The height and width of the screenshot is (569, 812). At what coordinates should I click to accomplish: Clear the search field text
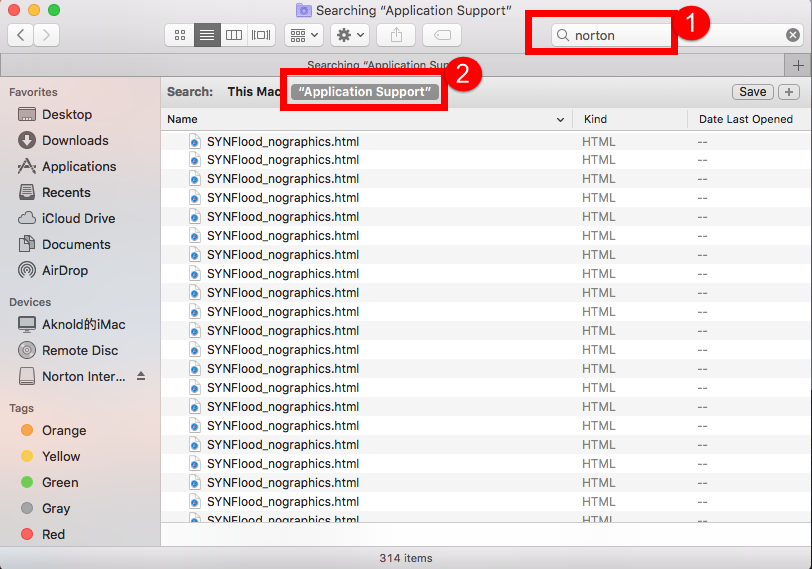pyautogui.click(x=792, y=35)
